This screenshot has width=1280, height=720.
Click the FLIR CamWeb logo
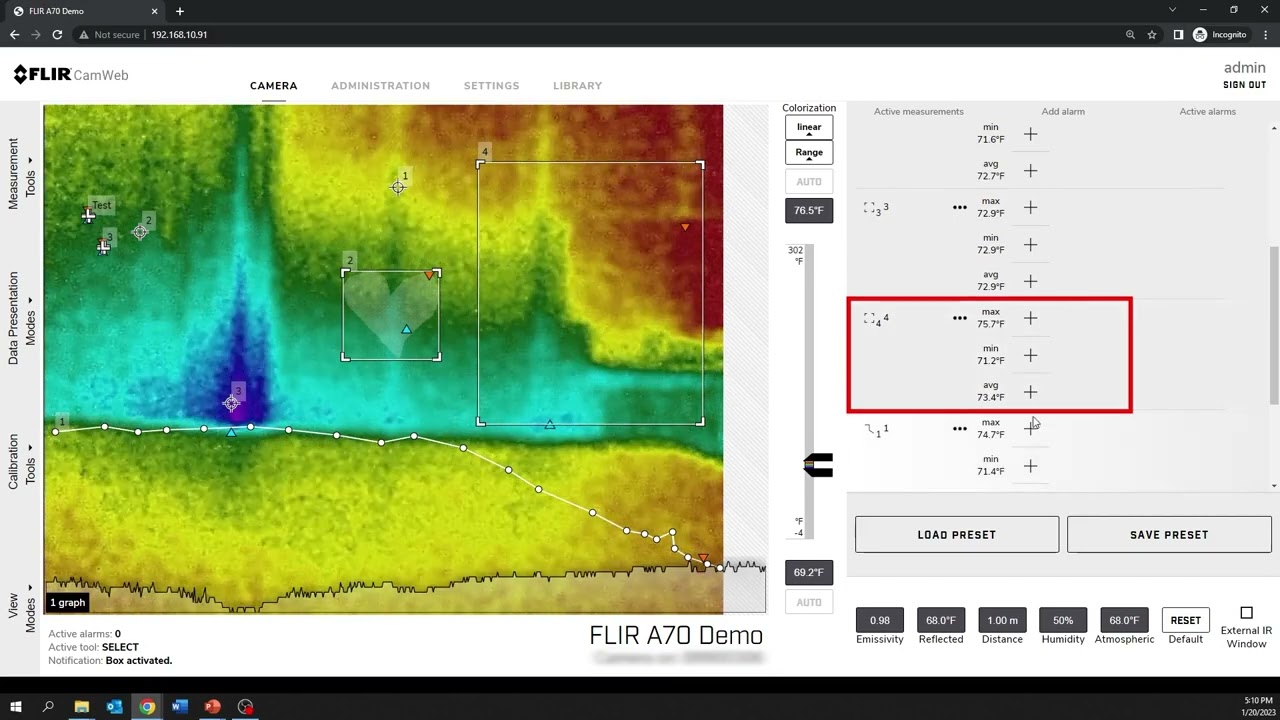(x=70, y=75)
